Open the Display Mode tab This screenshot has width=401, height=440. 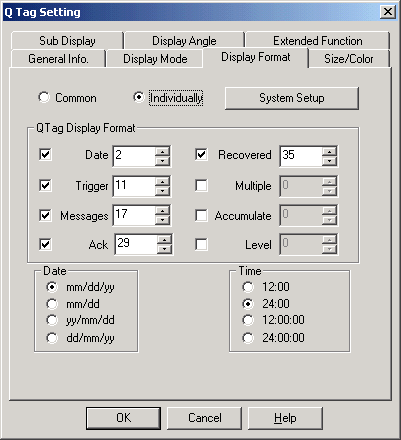click(x=155, y=59)
